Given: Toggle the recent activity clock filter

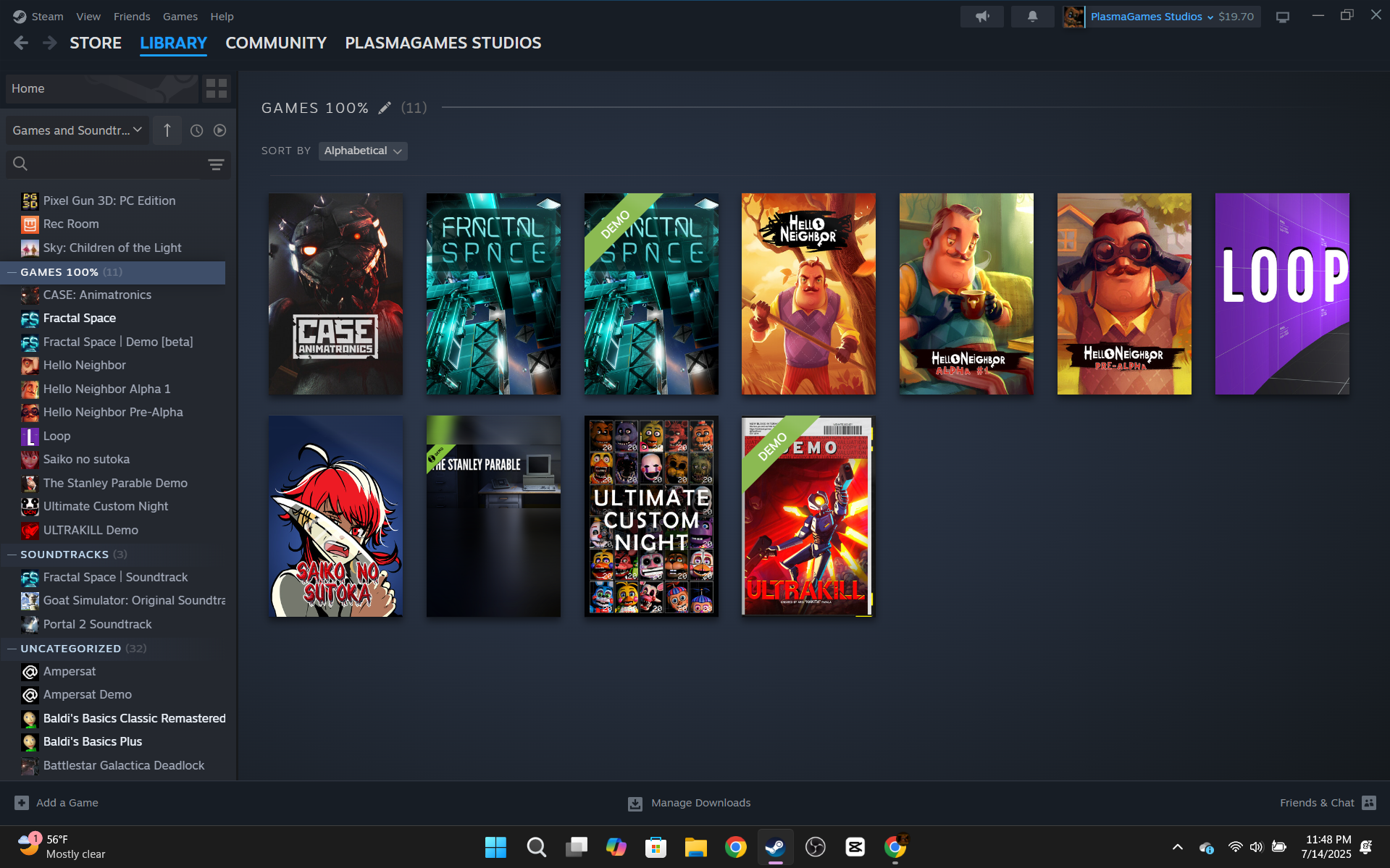Looking at the screenshot, I should tap(196, 130).
